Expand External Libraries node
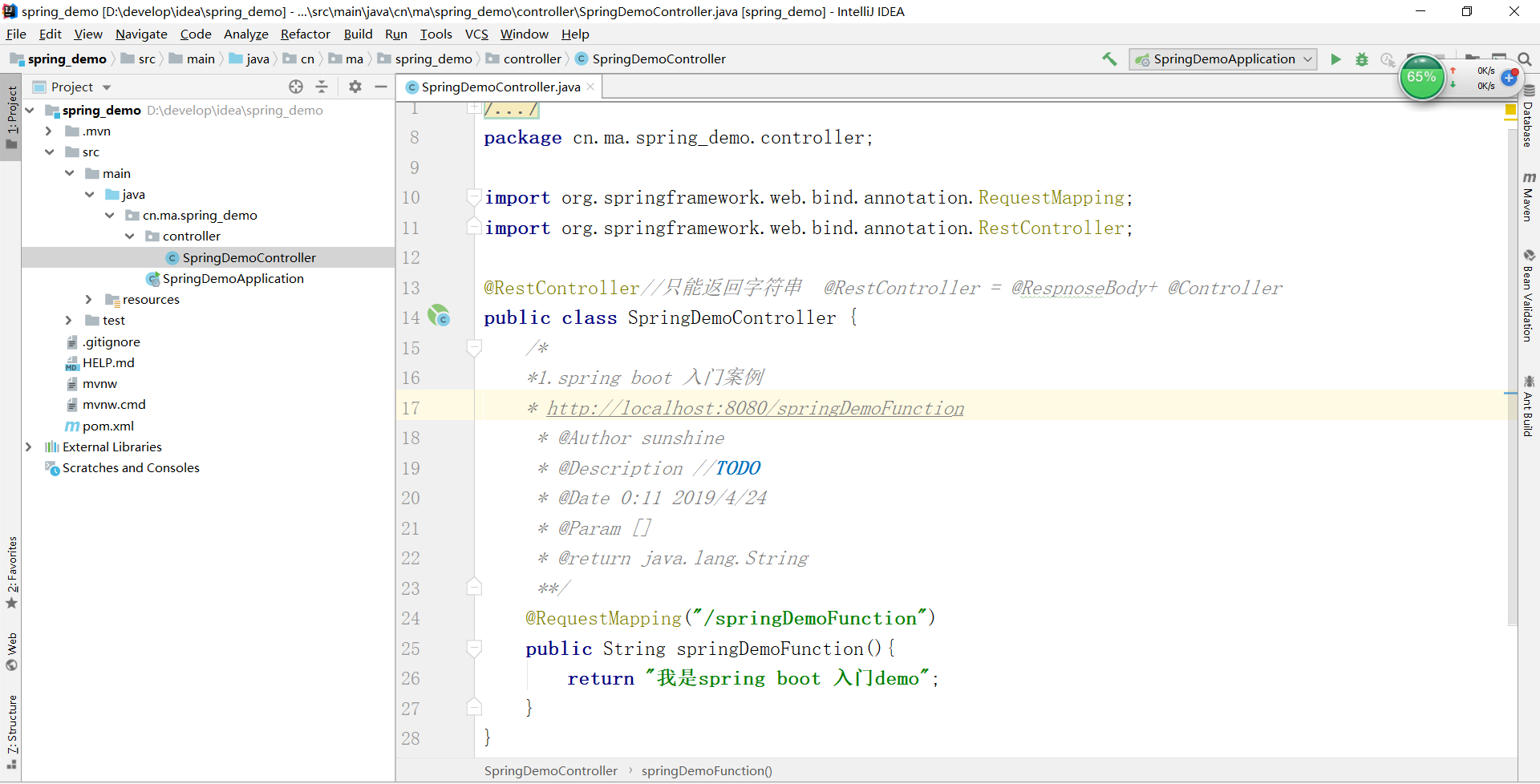This screenshot has width=1540, height=784. tap(29, 447)
